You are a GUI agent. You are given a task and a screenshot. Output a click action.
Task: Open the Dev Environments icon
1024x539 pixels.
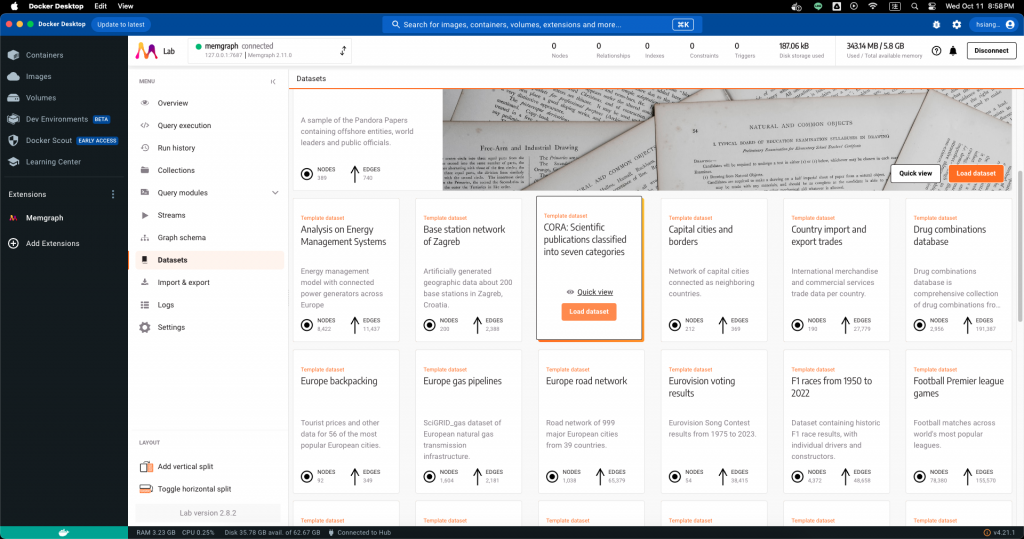point(13,119)
